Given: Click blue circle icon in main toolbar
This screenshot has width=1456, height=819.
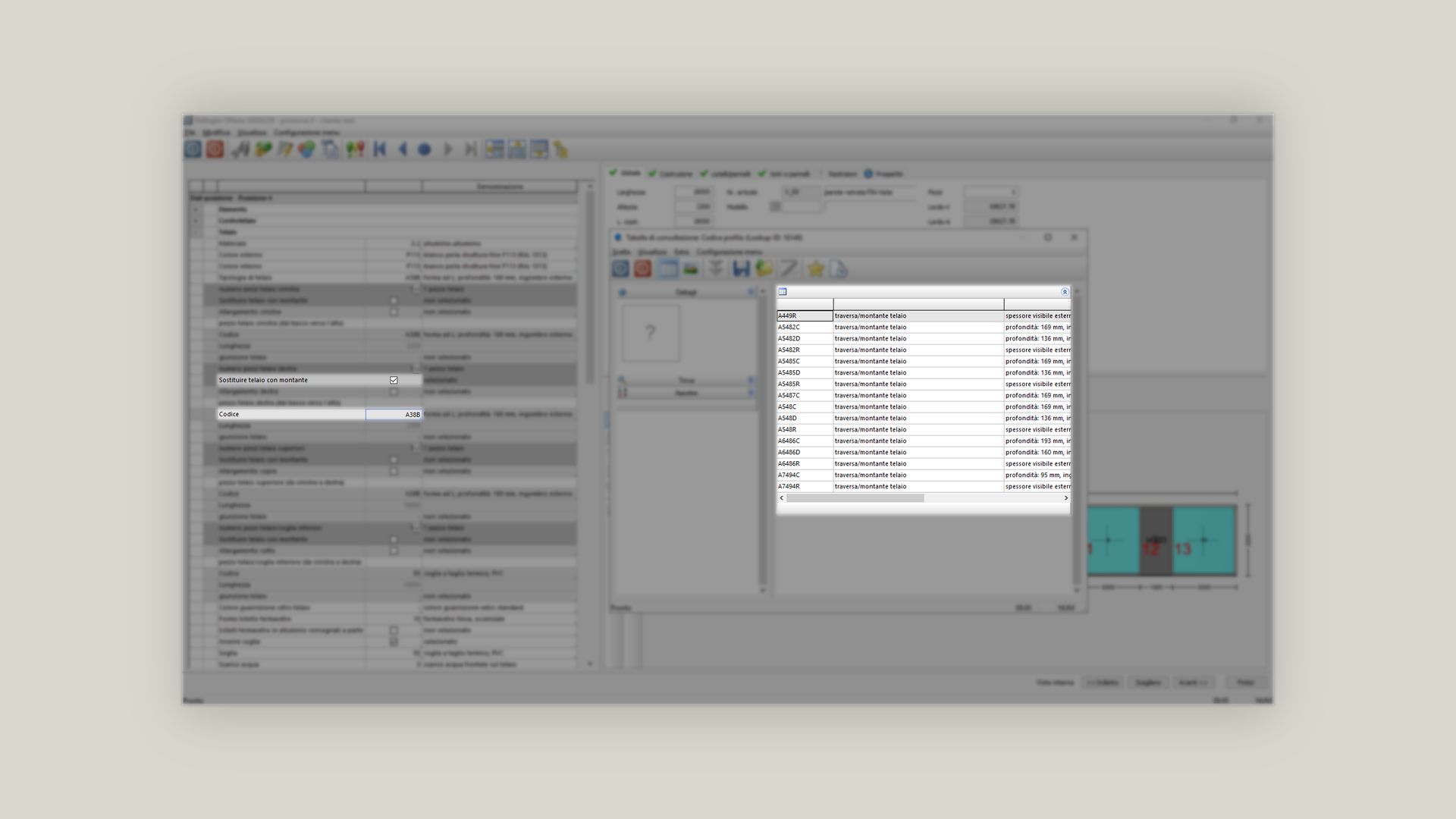Looking at the screenshot, I should point(425,149).
